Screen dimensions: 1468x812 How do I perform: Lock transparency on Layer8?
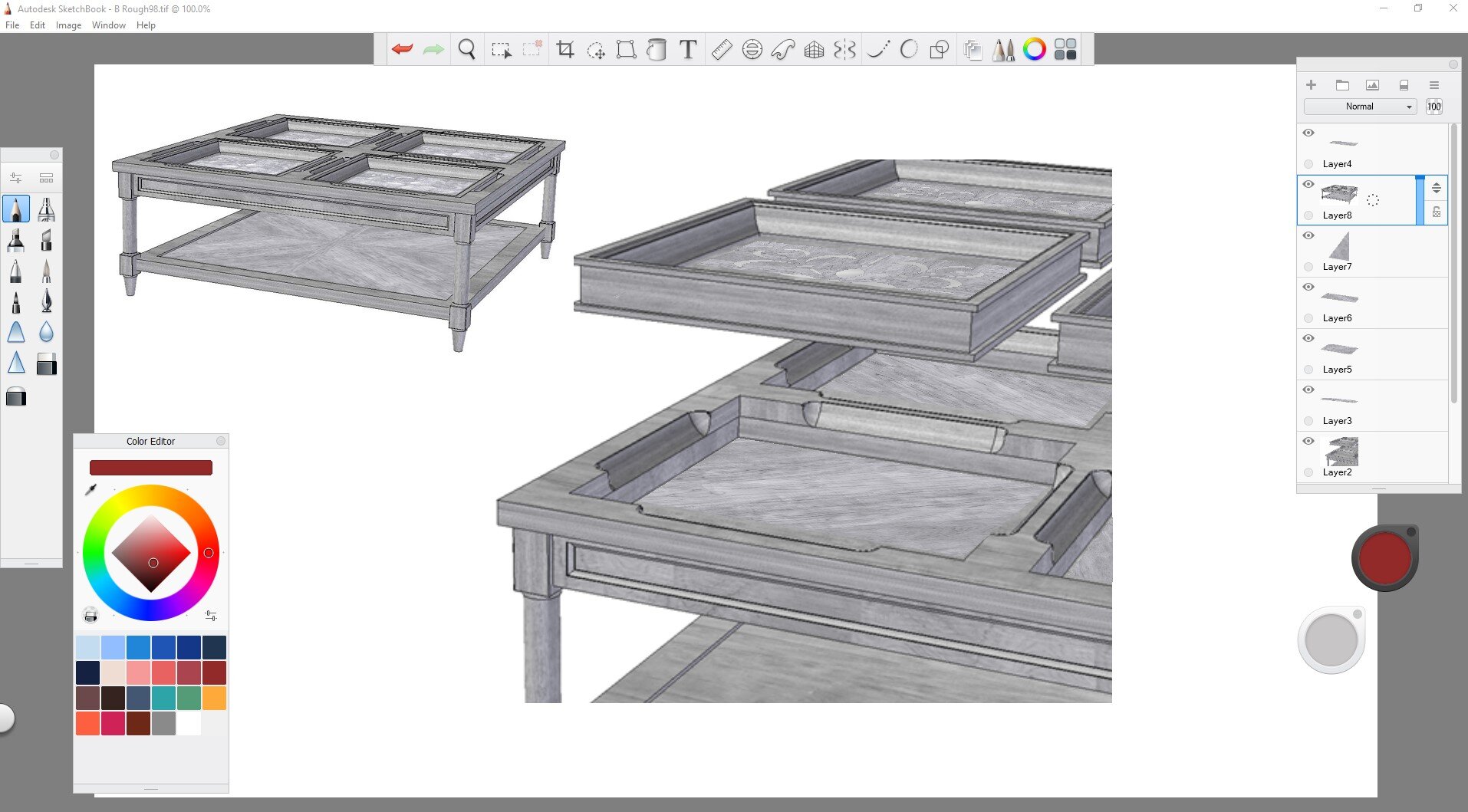[x=1436, y=212]
